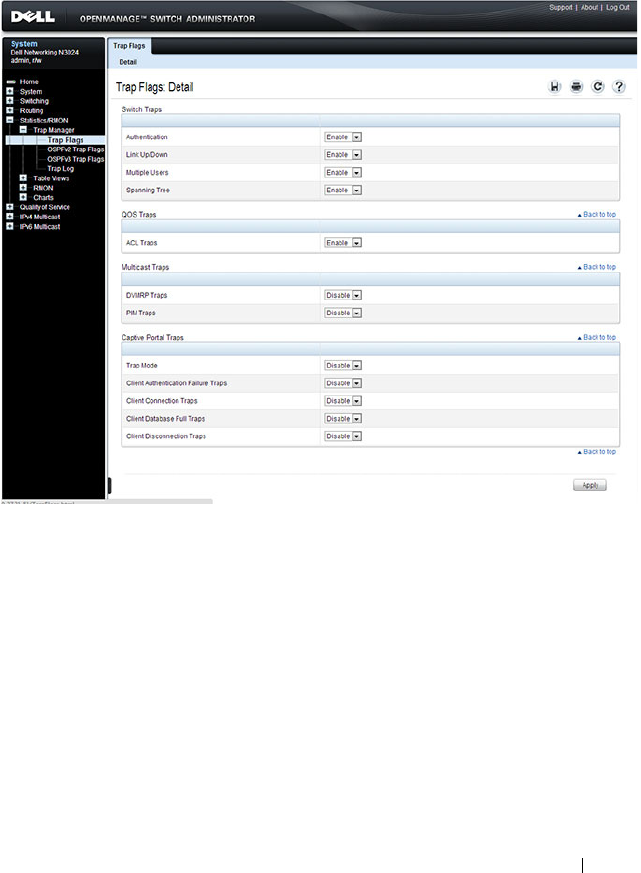641x873 pixels.
Task: Expand the Switching tree node
Action: (x=9, y=101)
